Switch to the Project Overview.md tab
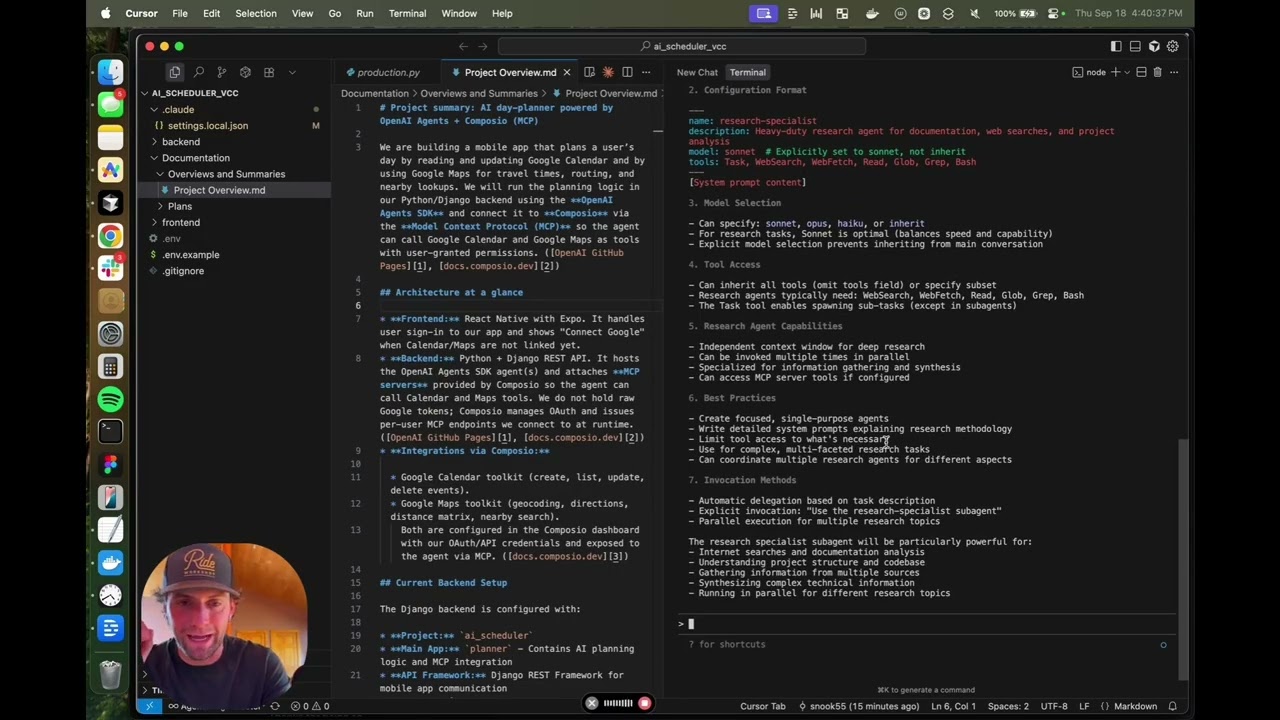Image resolution: width=1280 pixels, height=720 pixels. coord(510,72)
